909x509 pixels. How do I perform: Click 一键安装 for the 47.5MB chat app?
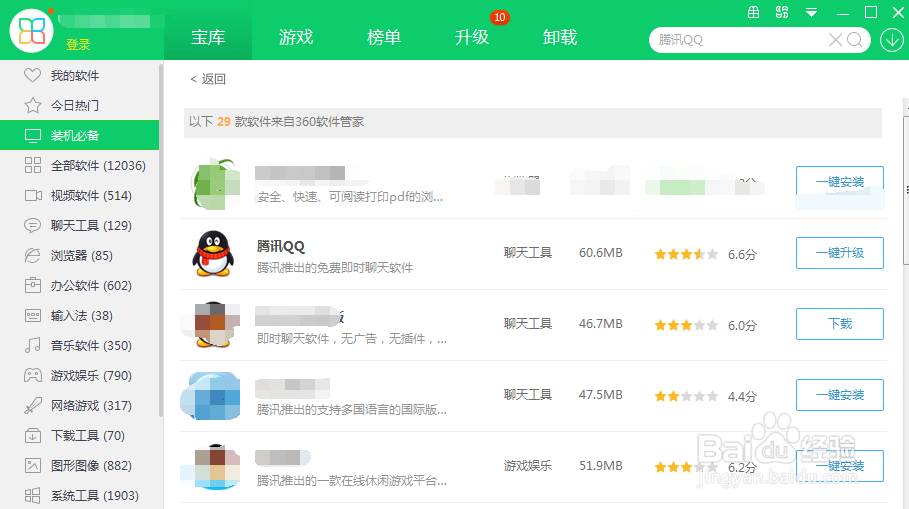(839, 395)
